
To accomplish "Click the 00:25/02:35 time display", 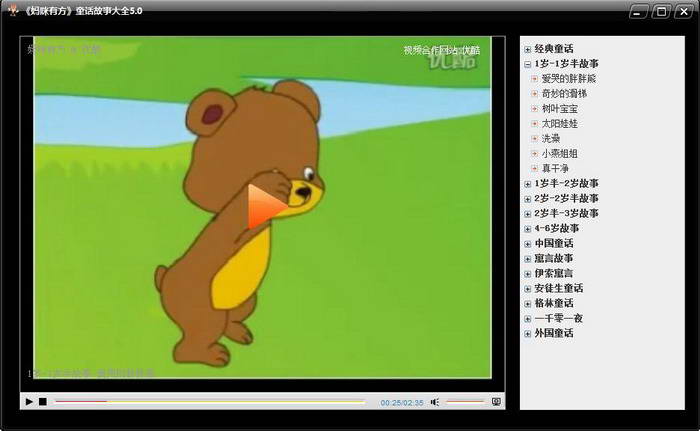I will (402, 403).
